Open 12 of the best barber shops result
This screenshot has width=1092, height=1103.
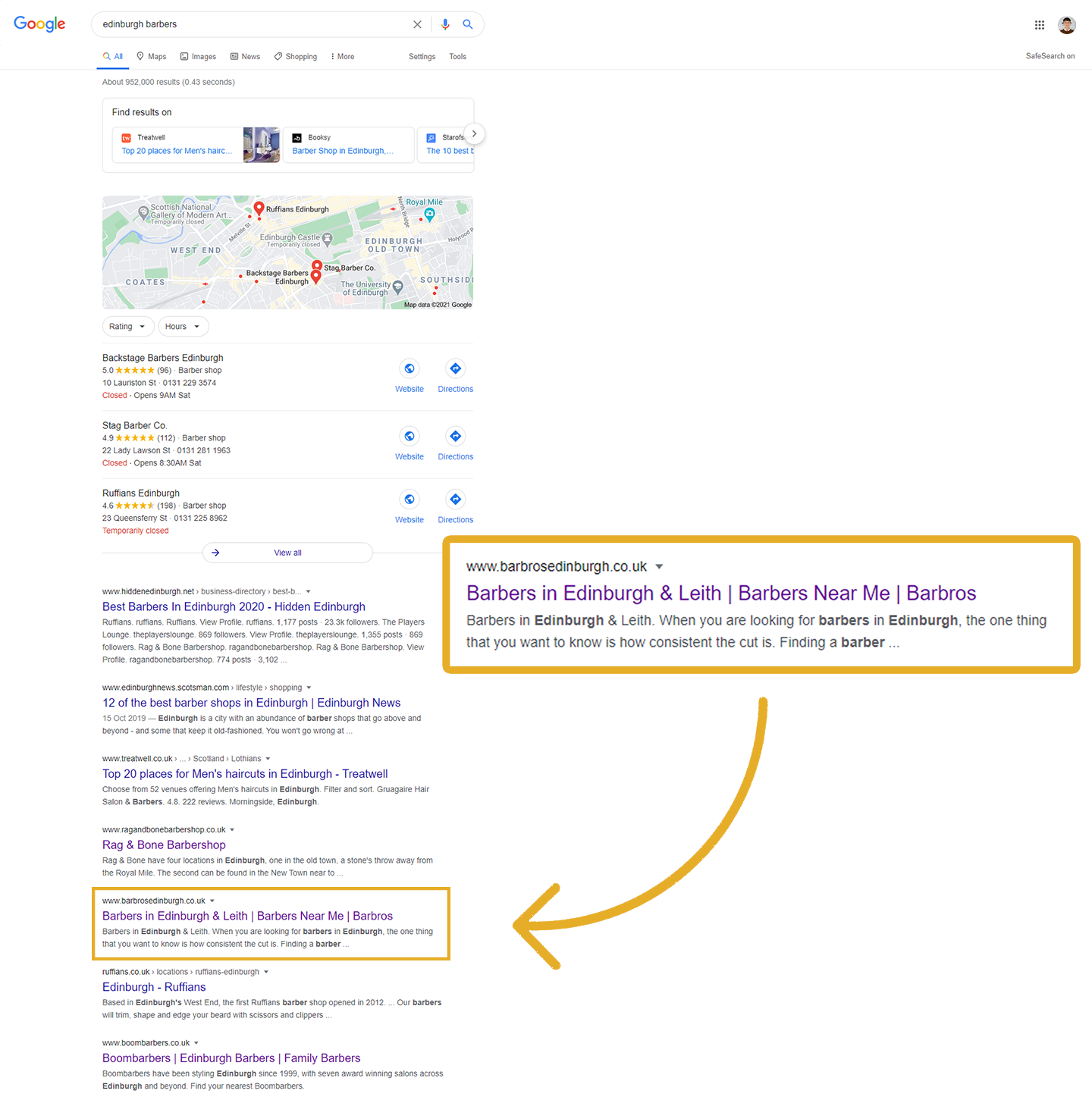pyautogui.click(x=251, y=703)
